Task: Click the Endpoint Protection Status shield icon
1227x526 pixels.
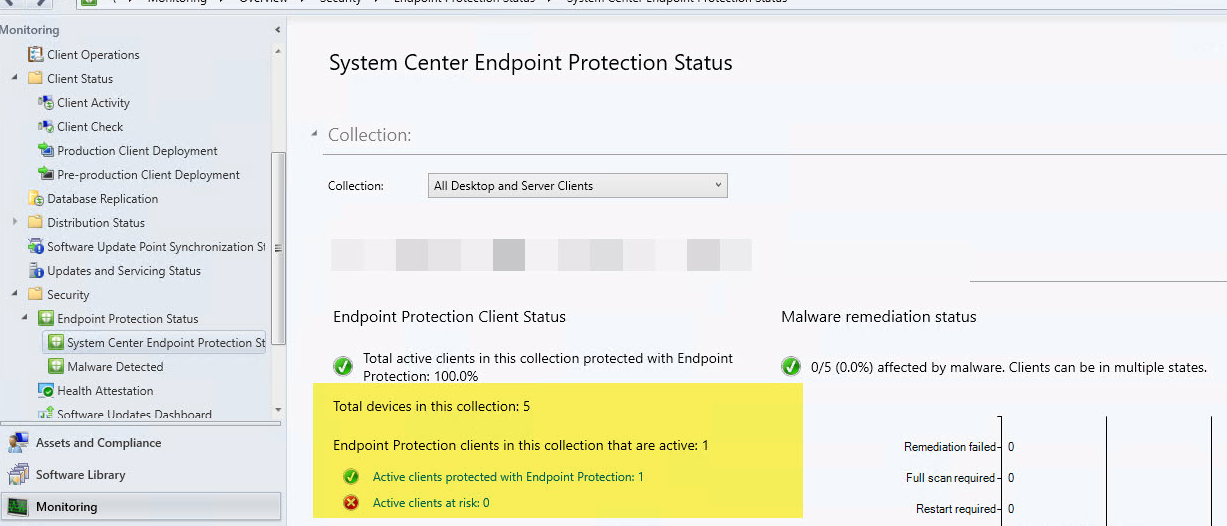Action: click(x=45, y=319)
